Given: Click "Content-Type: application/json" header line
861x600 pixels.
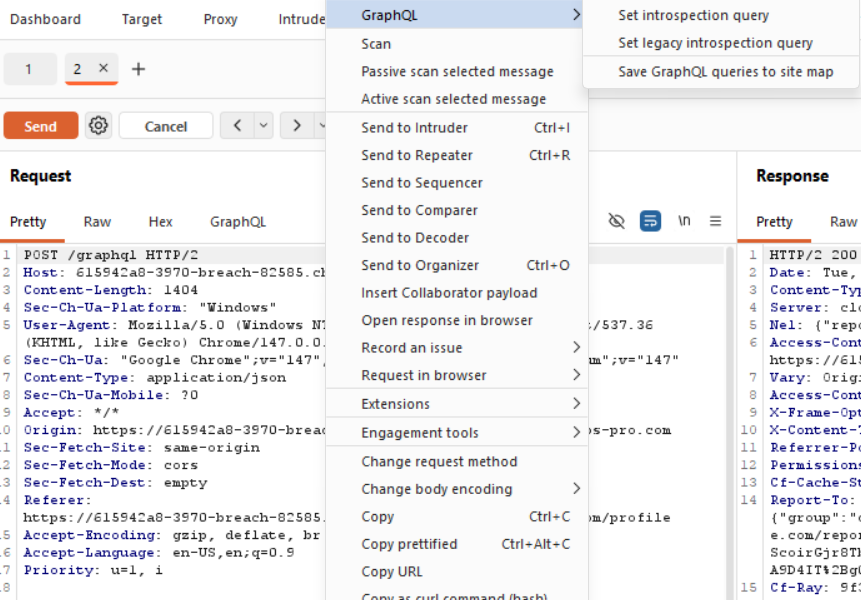Looking at the screenshot, I should pos(154,378).
